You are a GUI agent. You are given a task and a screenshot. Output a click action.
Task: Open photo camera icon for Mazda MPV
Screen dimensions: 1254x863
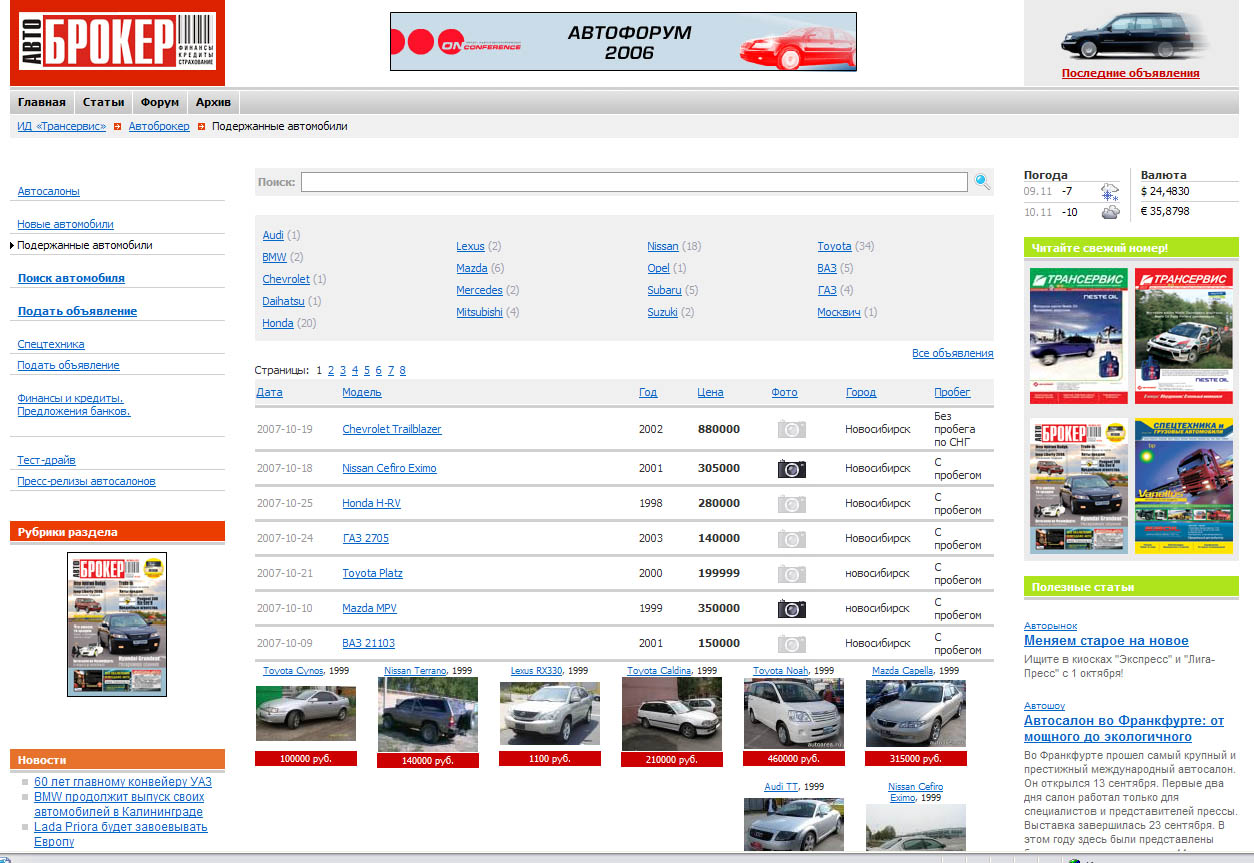click(791, 609)
